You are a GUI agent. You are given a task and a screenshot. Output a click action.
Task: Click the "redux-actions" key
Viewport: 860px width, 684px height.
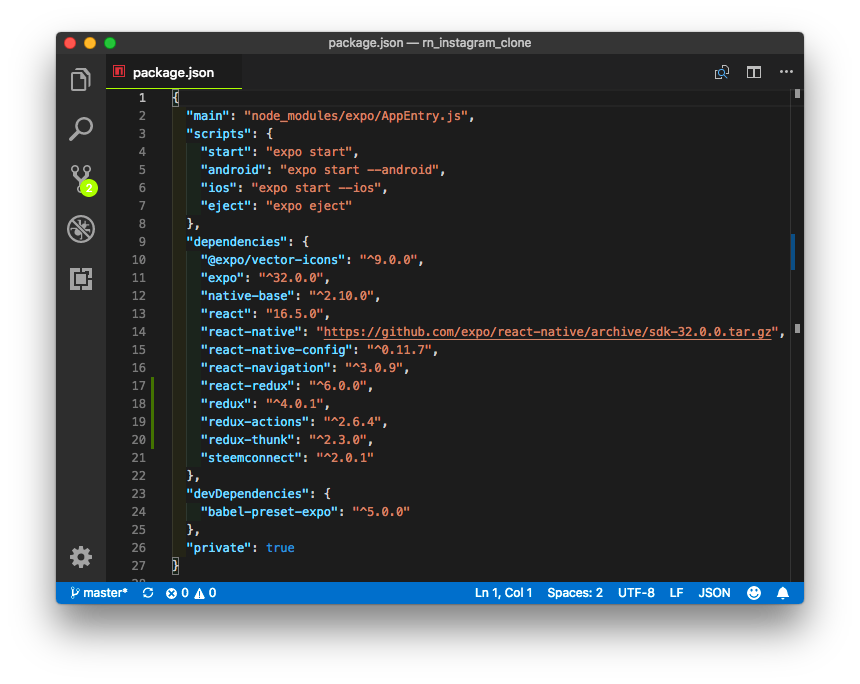pos(254,422)
